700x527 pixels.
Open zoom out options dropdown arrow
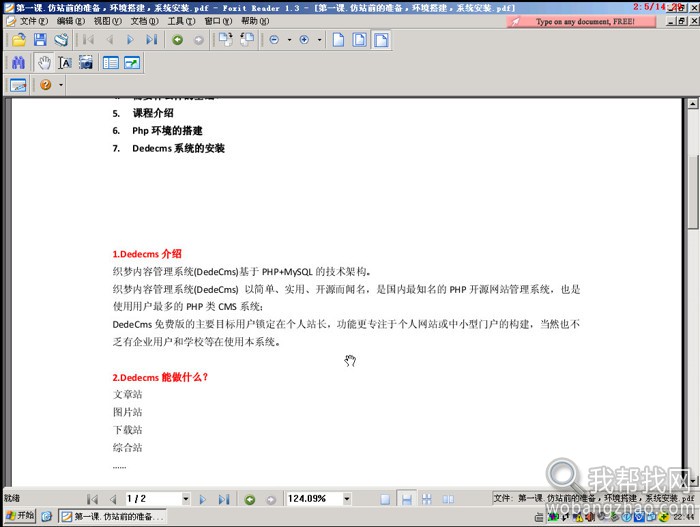[x=289, y=40]
